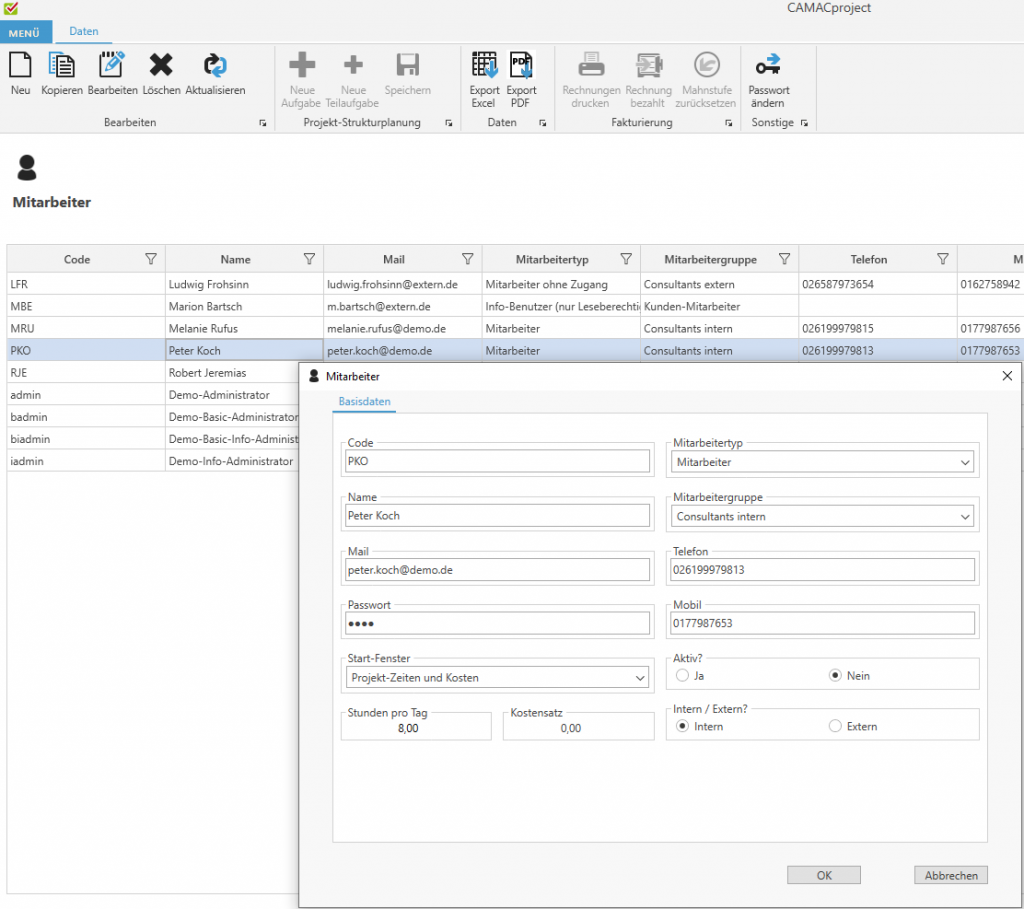Click cell badmin in Code column

point(86,417)
